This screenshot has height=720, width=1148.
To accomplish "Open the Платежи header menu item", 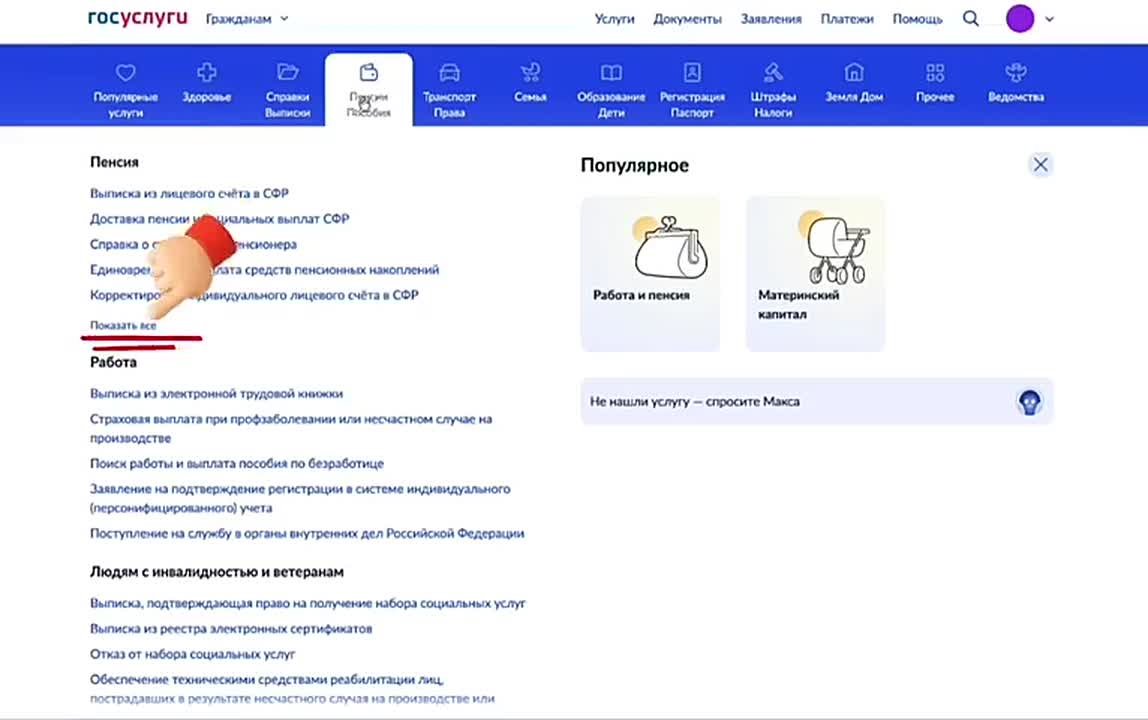I will [x=847, y=19].
